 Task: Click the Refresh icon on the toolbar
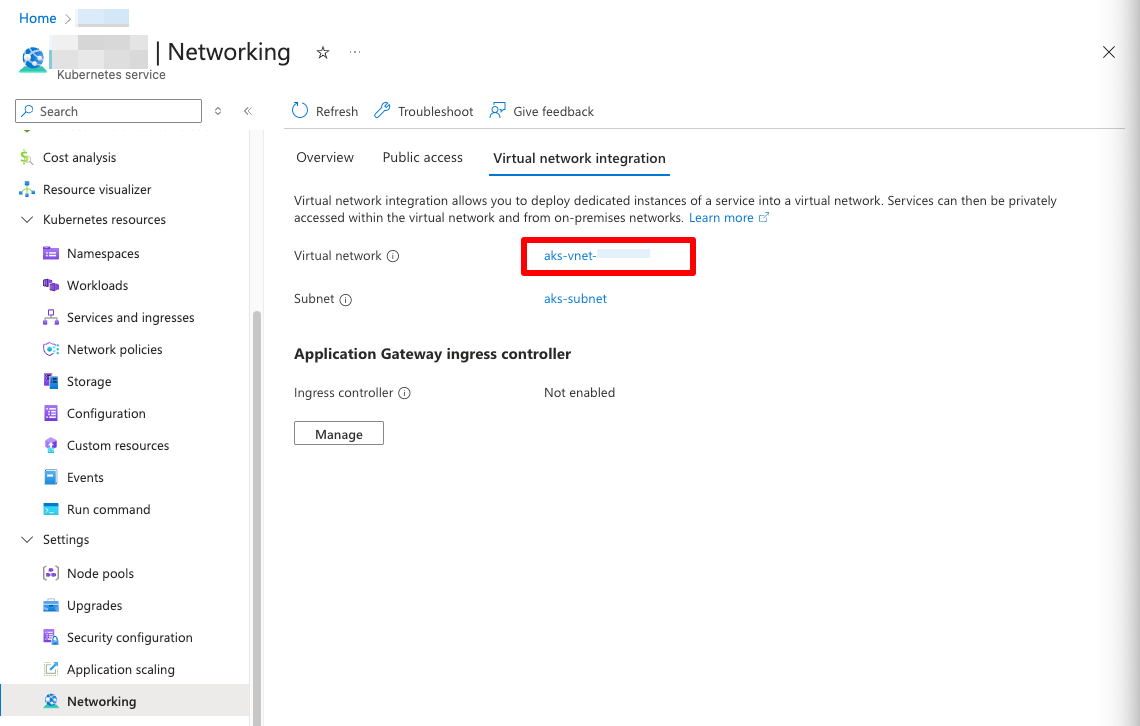point(299,111)
